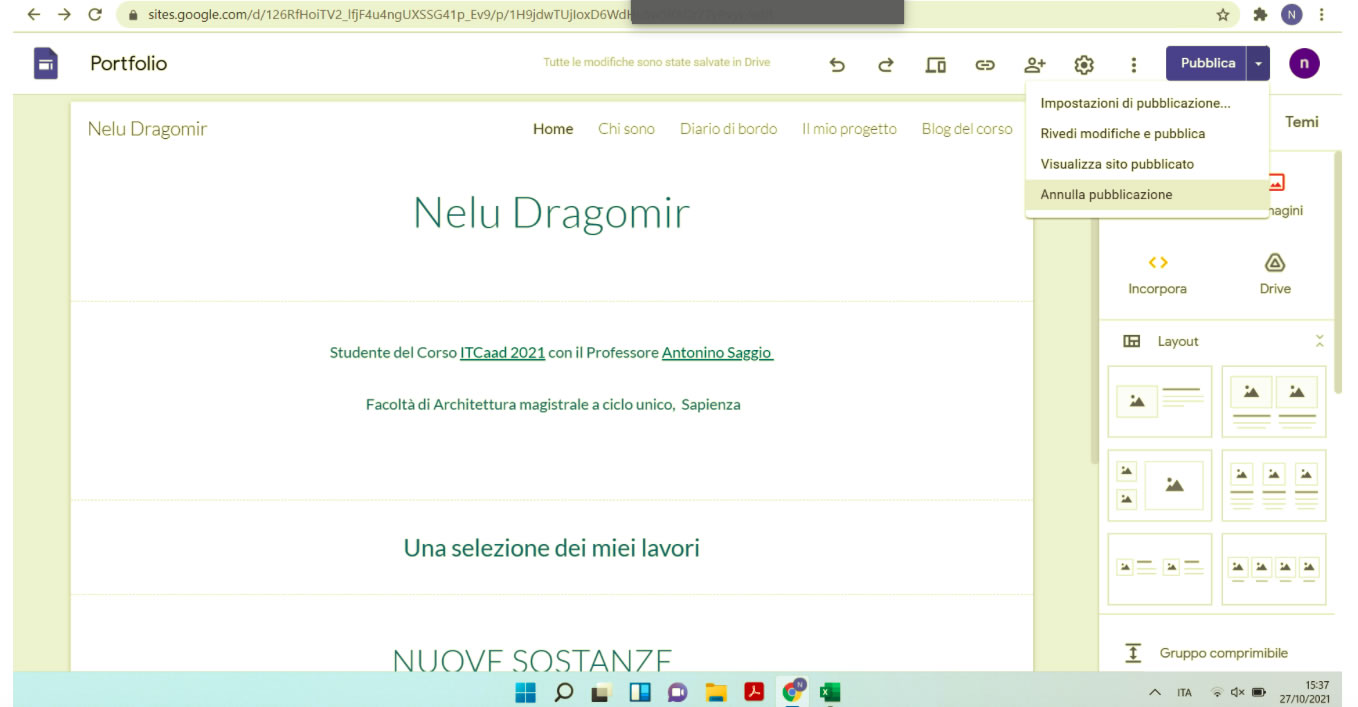The width and height of the screenshot is (1358, 707).
Task: Click the Google Sites home logo
Action: pyautogui.click(x=46, y=64)
